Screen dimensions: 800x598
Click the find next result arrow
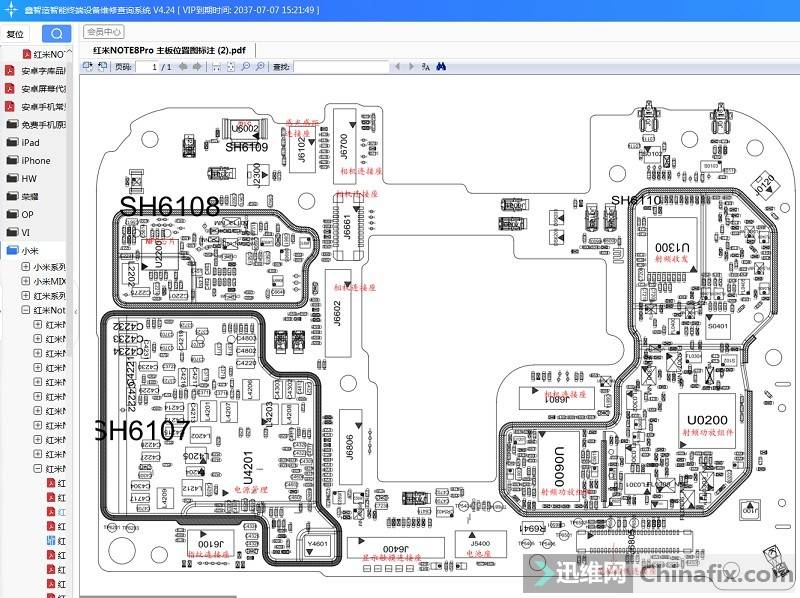(x=411, y=67)
